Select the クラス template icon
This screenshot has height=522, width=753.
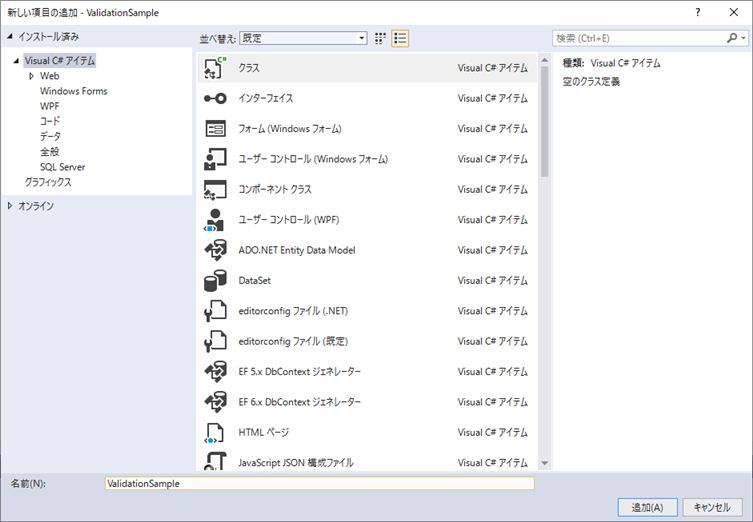pos(215,68)
